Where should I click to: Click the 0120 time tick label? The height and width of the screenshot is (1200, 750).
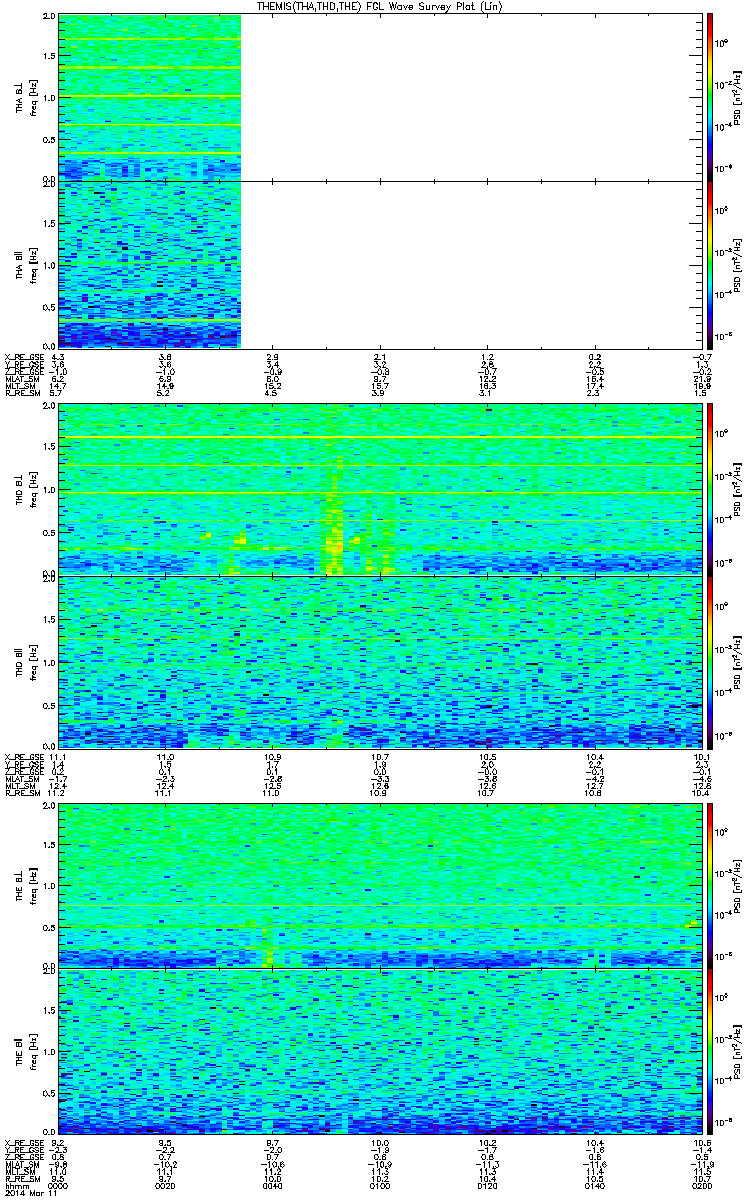(487, 1186)
